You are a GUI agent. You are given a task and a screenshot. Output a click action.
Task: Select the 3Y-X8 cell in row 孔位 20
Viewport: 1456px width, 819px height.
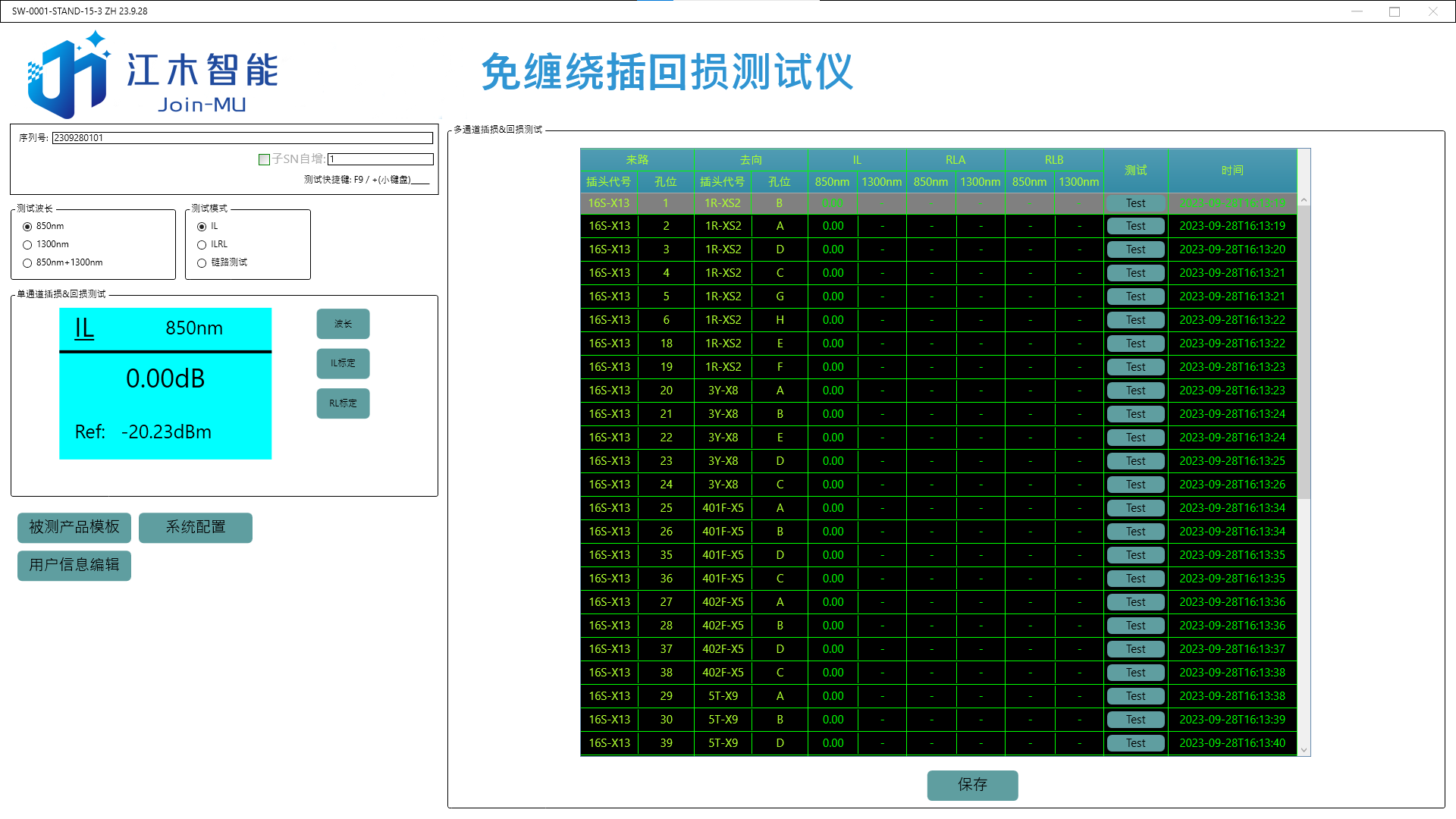(723, 391)
